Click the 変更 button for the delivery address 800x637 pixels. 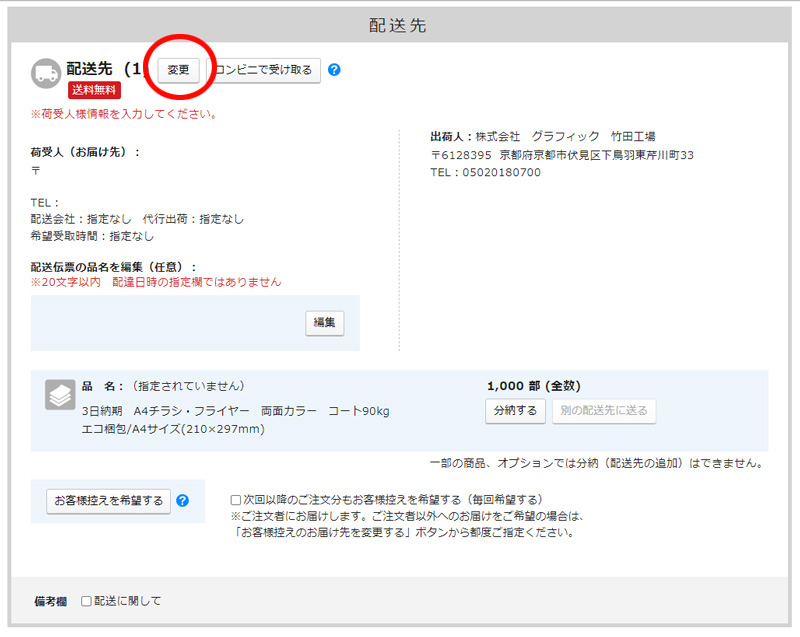pyautogui.click(x=178, y=70)
